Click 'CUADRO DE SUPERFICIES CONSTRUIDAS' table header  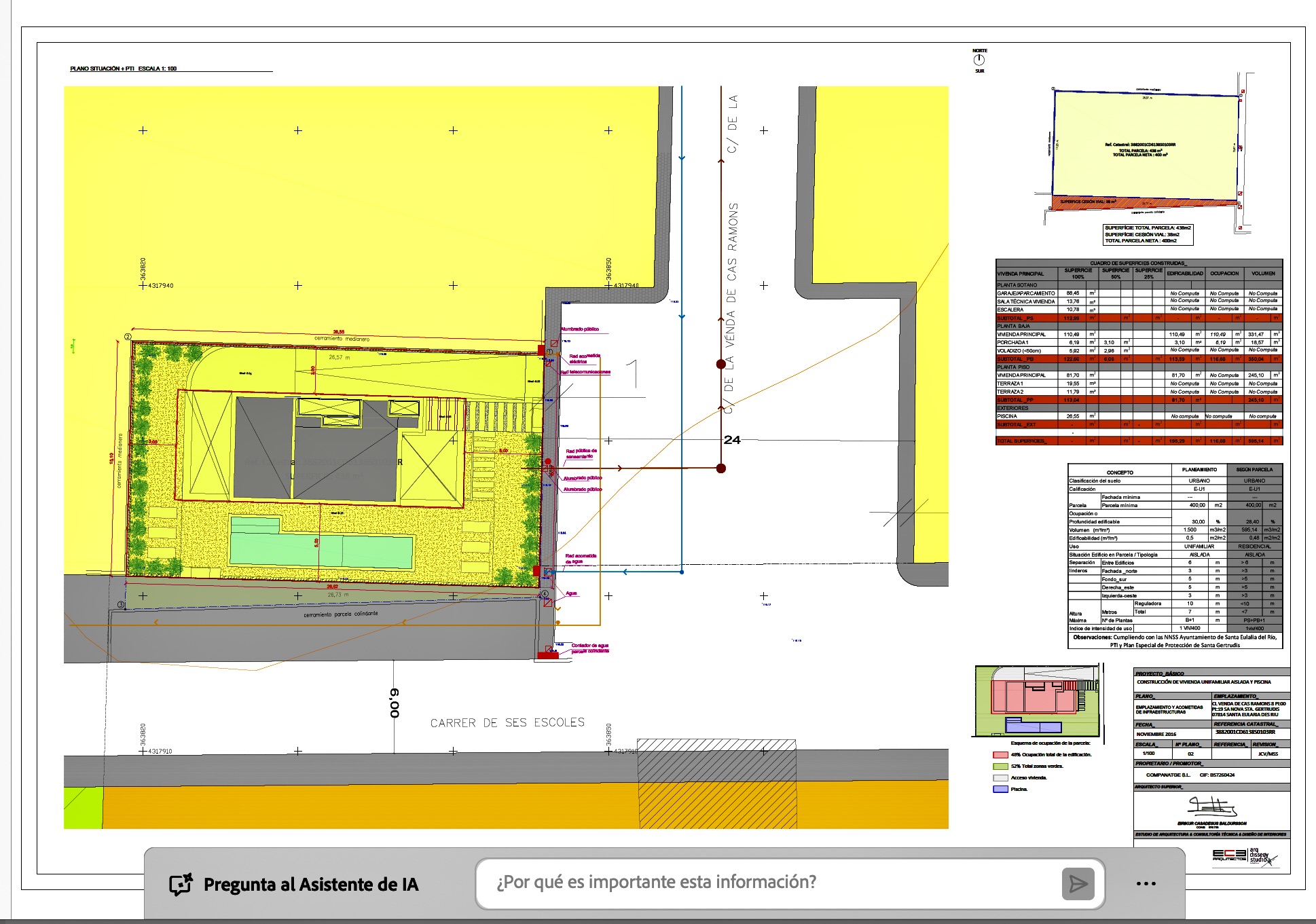point(1138,263)
